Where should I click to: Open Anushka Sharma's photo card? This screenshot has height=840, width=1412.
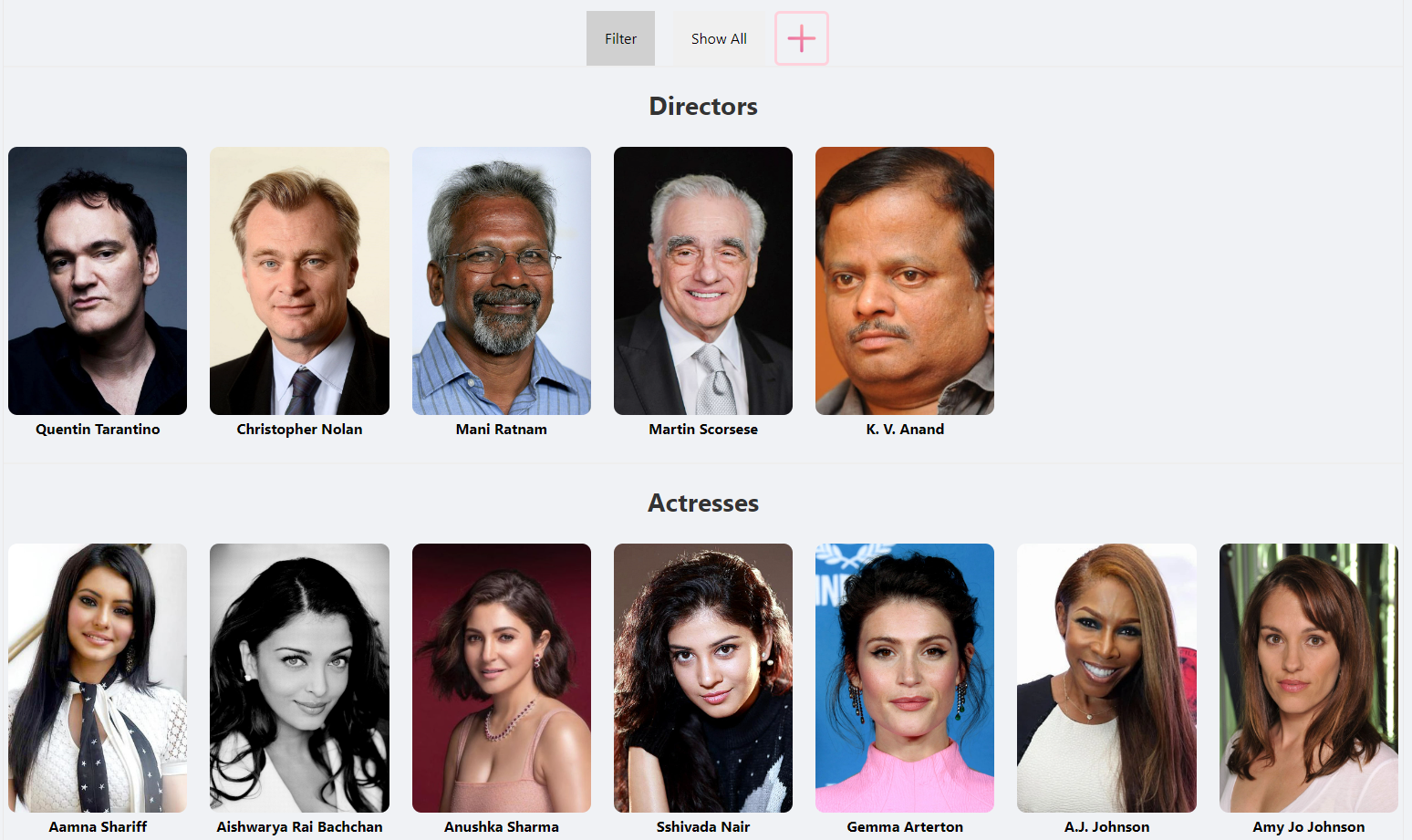click(x=502, y=678)
